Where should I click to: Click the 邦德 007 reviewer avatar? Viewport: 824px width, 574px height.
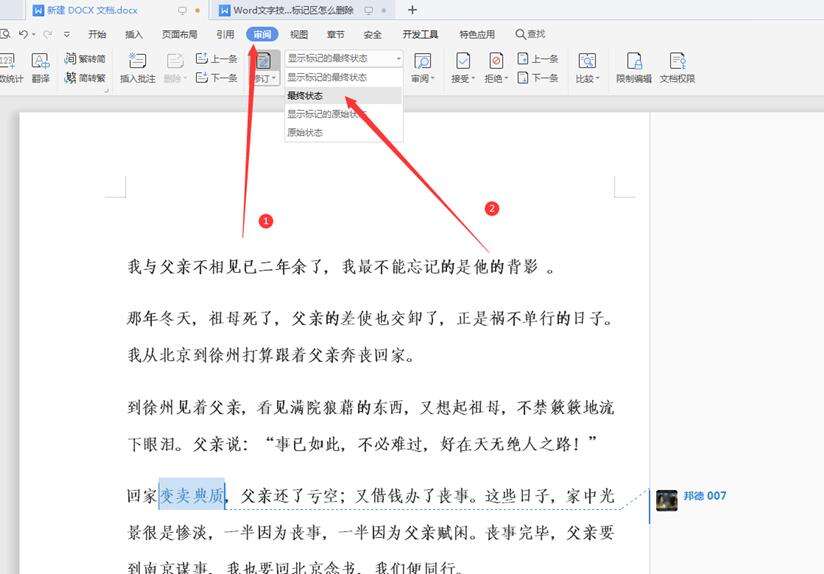point(667,500)
